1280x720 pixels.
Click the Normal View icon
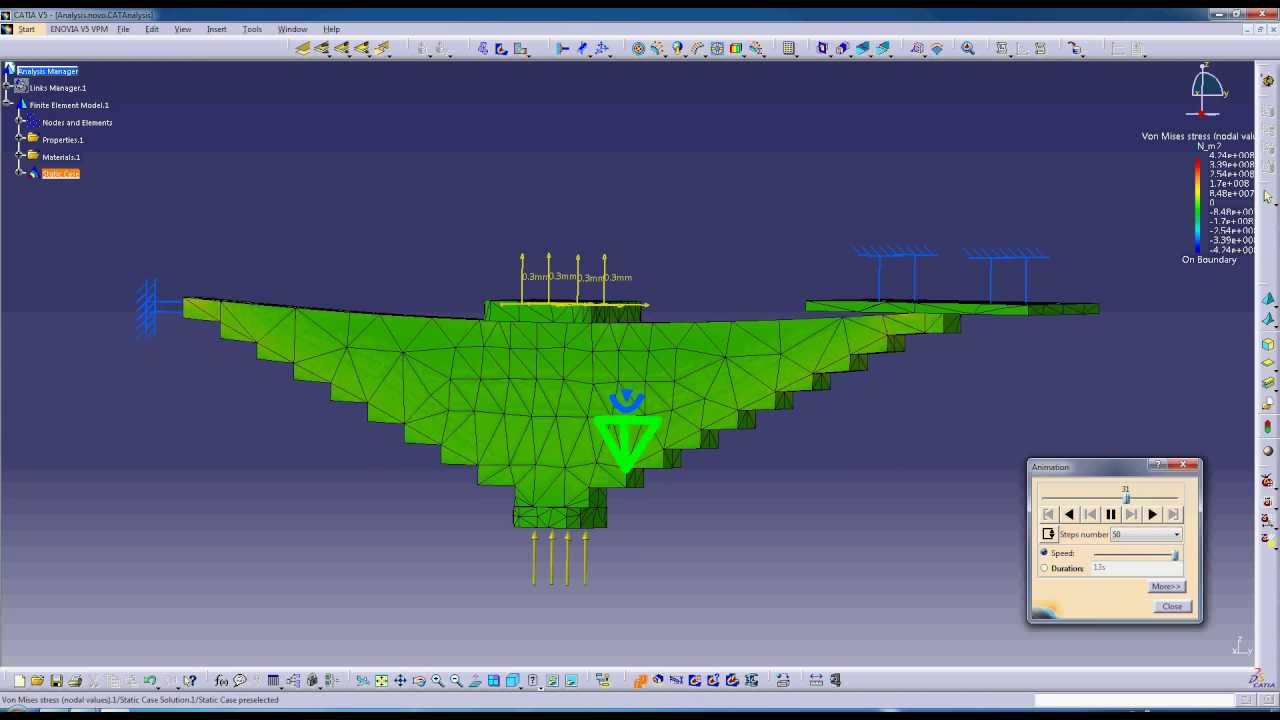[x=476, y=681]
